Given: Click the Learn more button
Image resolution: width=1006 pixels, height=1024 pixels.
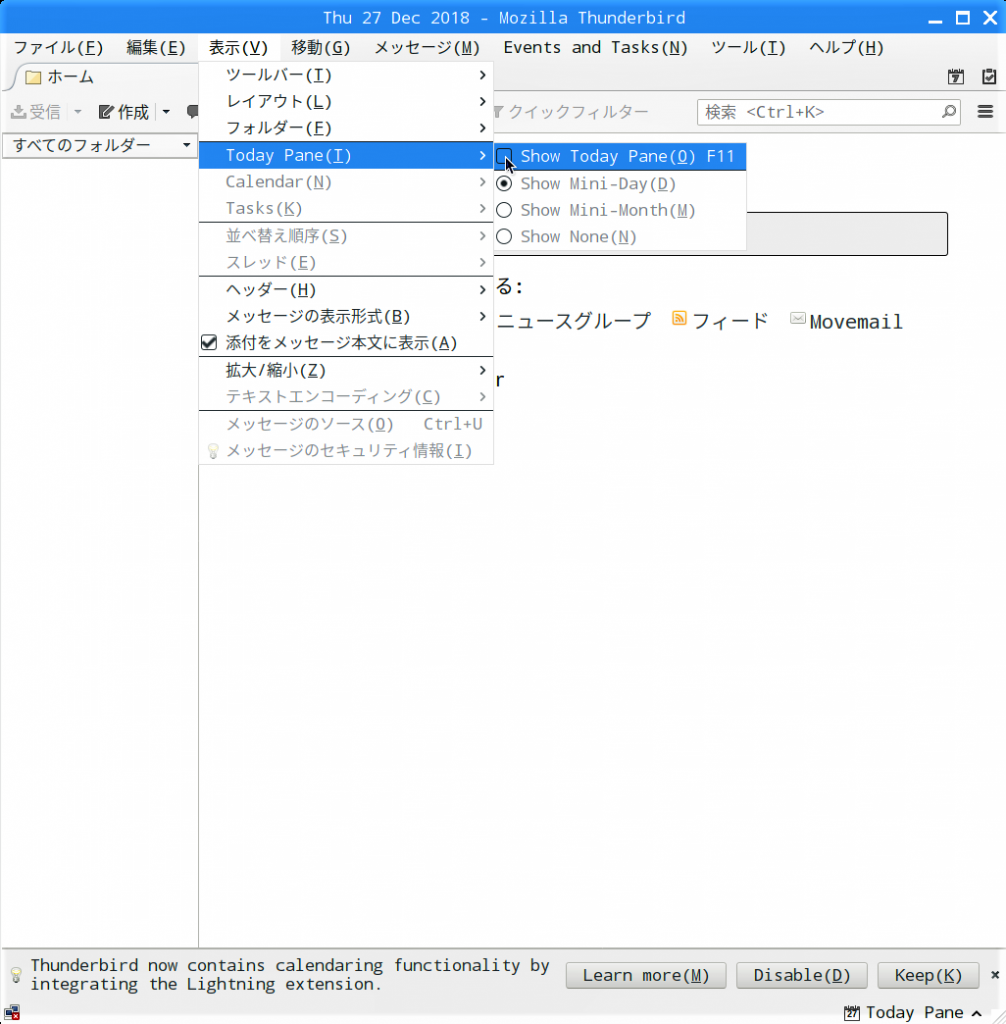Looking at the screenshot, I should click(x=645, y=975).
